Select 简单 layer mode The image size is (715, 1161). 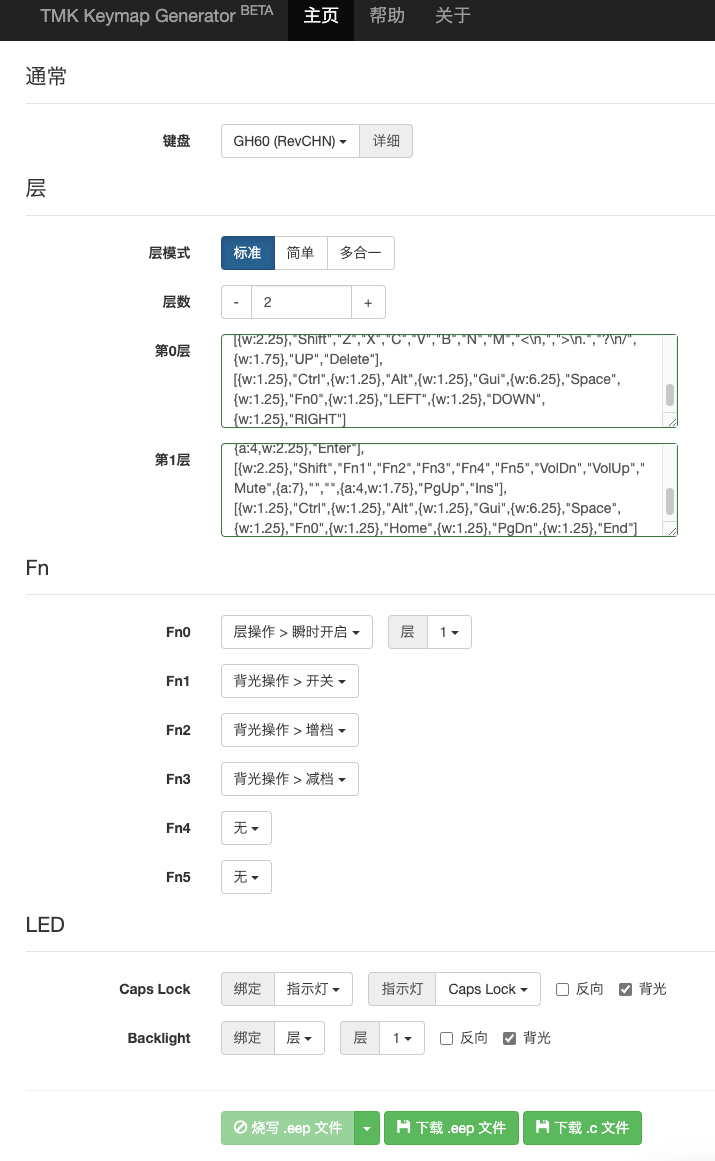point(301,253)
